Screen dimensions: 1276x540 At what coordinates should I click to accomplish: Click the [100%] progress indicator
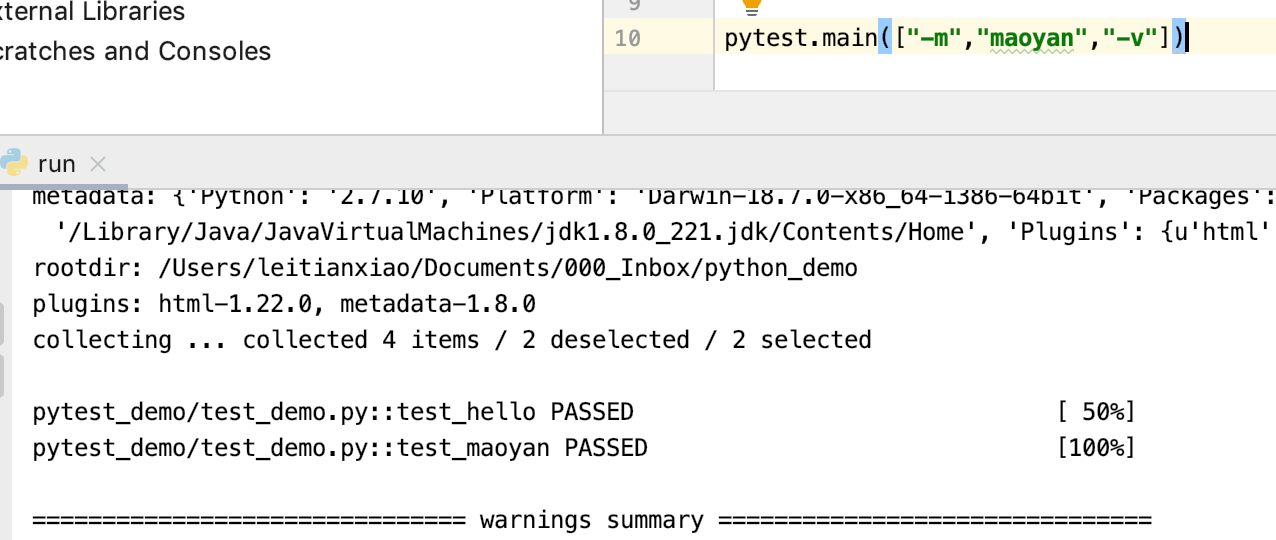1096,448
